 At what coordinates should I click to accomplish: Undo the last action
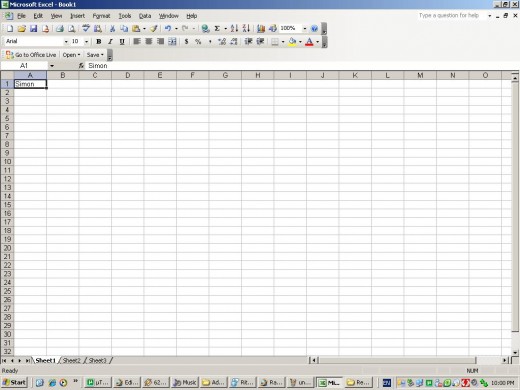[168, 29]
